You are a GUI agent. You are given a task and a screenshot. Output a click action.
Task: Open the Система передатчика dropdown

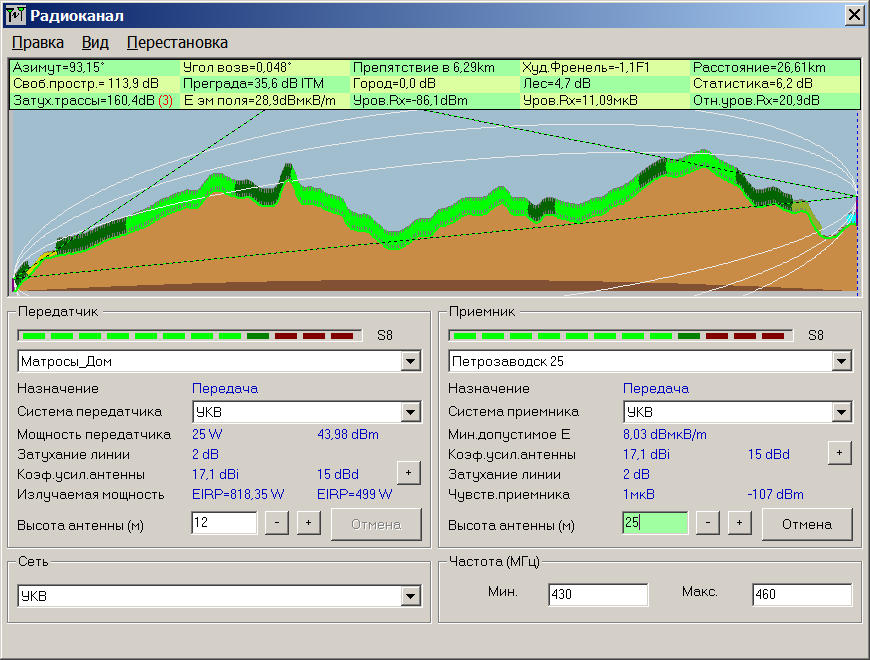coord(410,412)
